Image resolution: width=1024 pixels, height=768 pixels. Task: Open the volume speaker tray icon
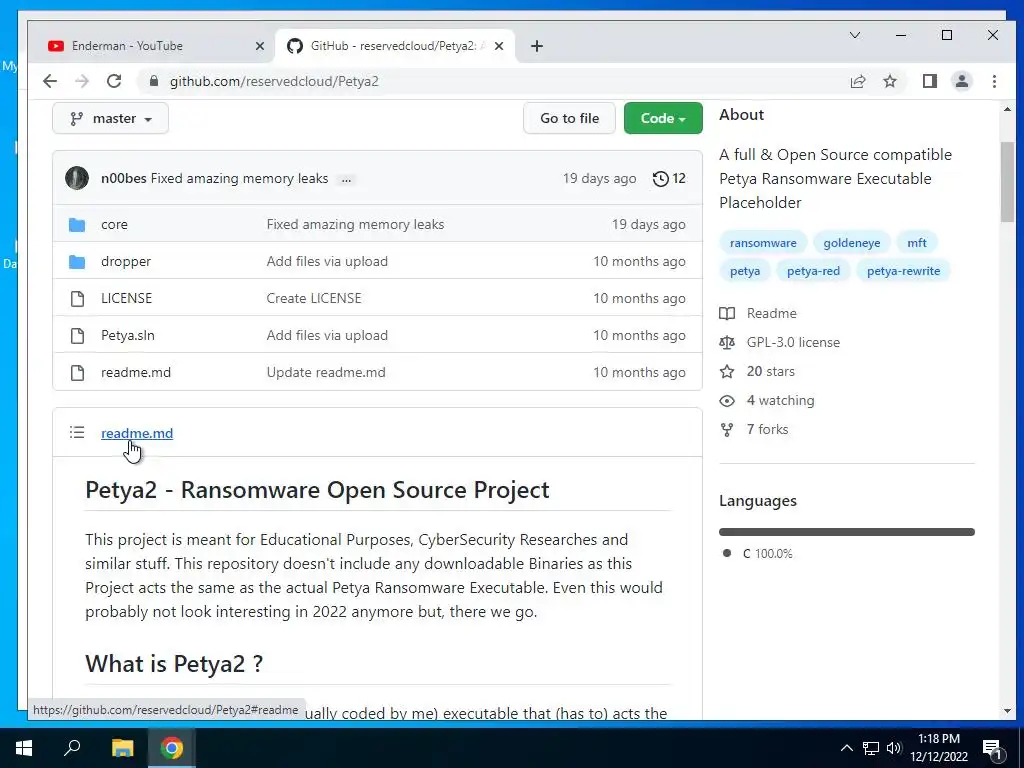click(x=894, y=748)
